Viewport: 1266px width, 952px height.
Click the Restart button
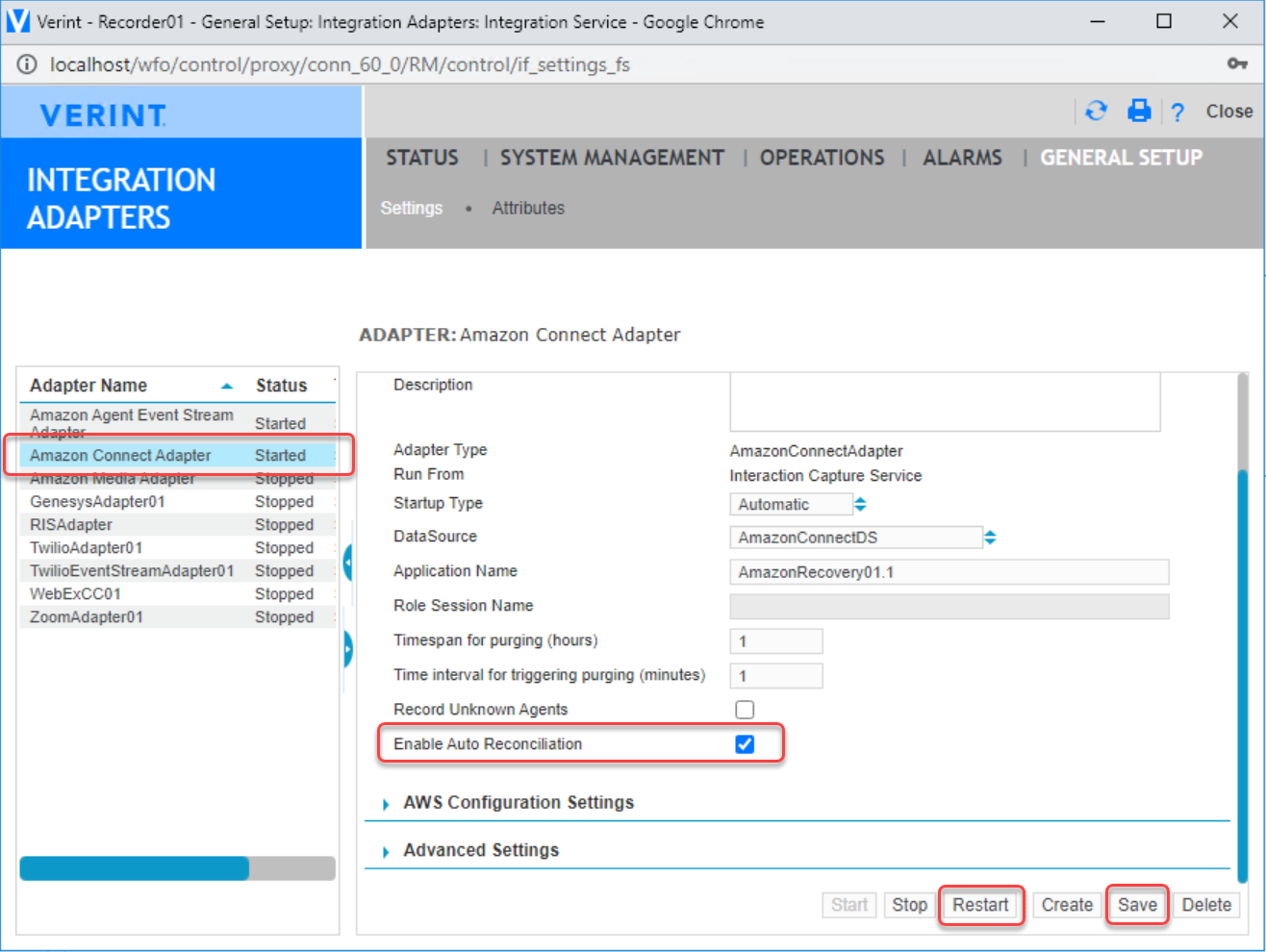click(980, 905)
